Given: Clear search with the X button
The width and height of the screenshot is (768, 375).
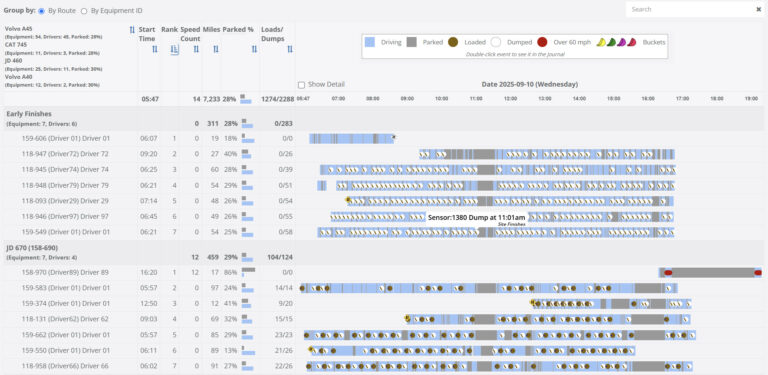Looking at the screenshot, I should pyautogui.click(x=759, y=9).
